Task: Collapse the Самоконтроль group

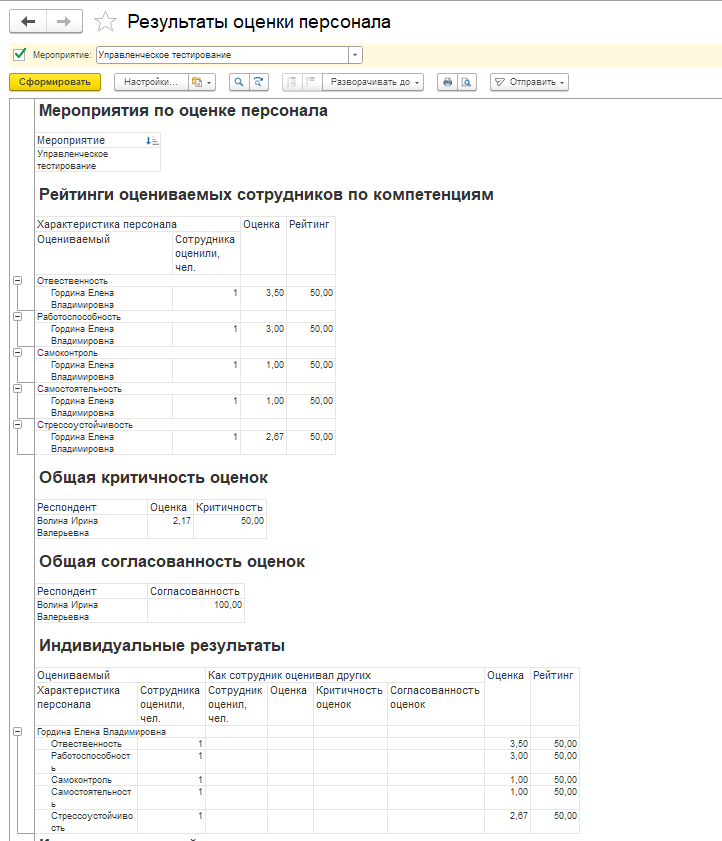Action: click(18, 352)
